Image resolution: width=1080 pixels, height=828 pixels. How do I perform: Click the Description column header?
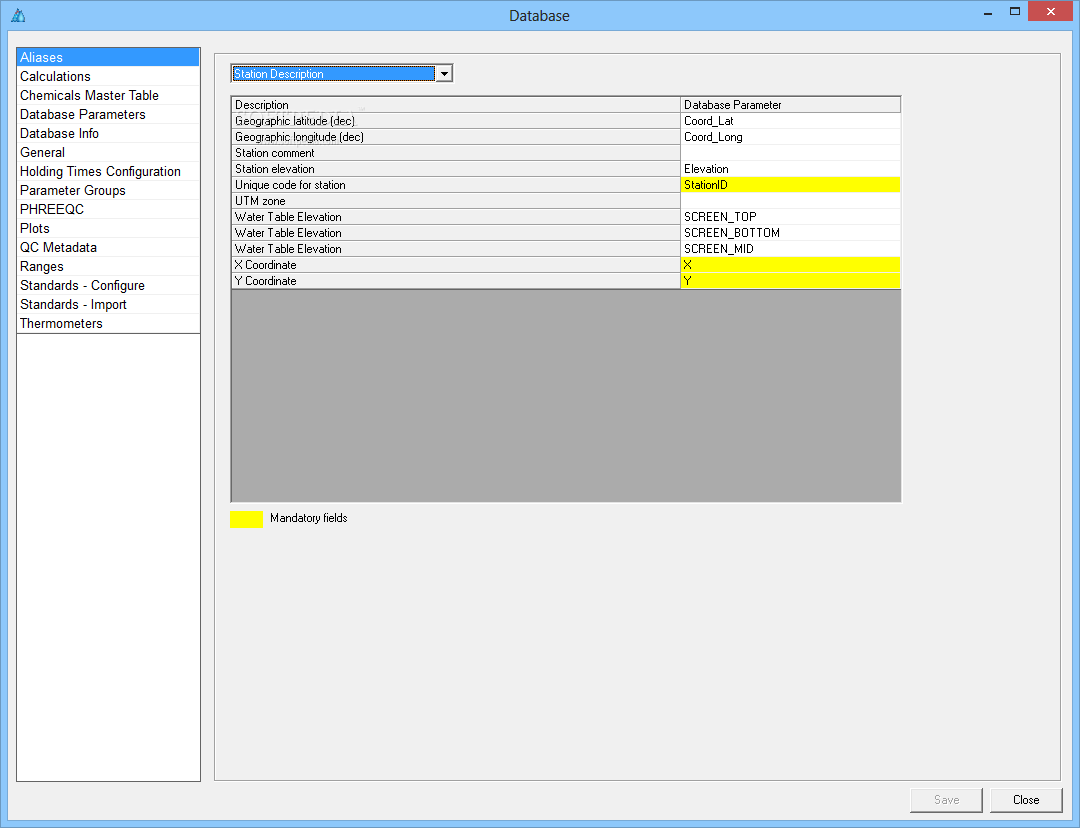click(455, 105)
